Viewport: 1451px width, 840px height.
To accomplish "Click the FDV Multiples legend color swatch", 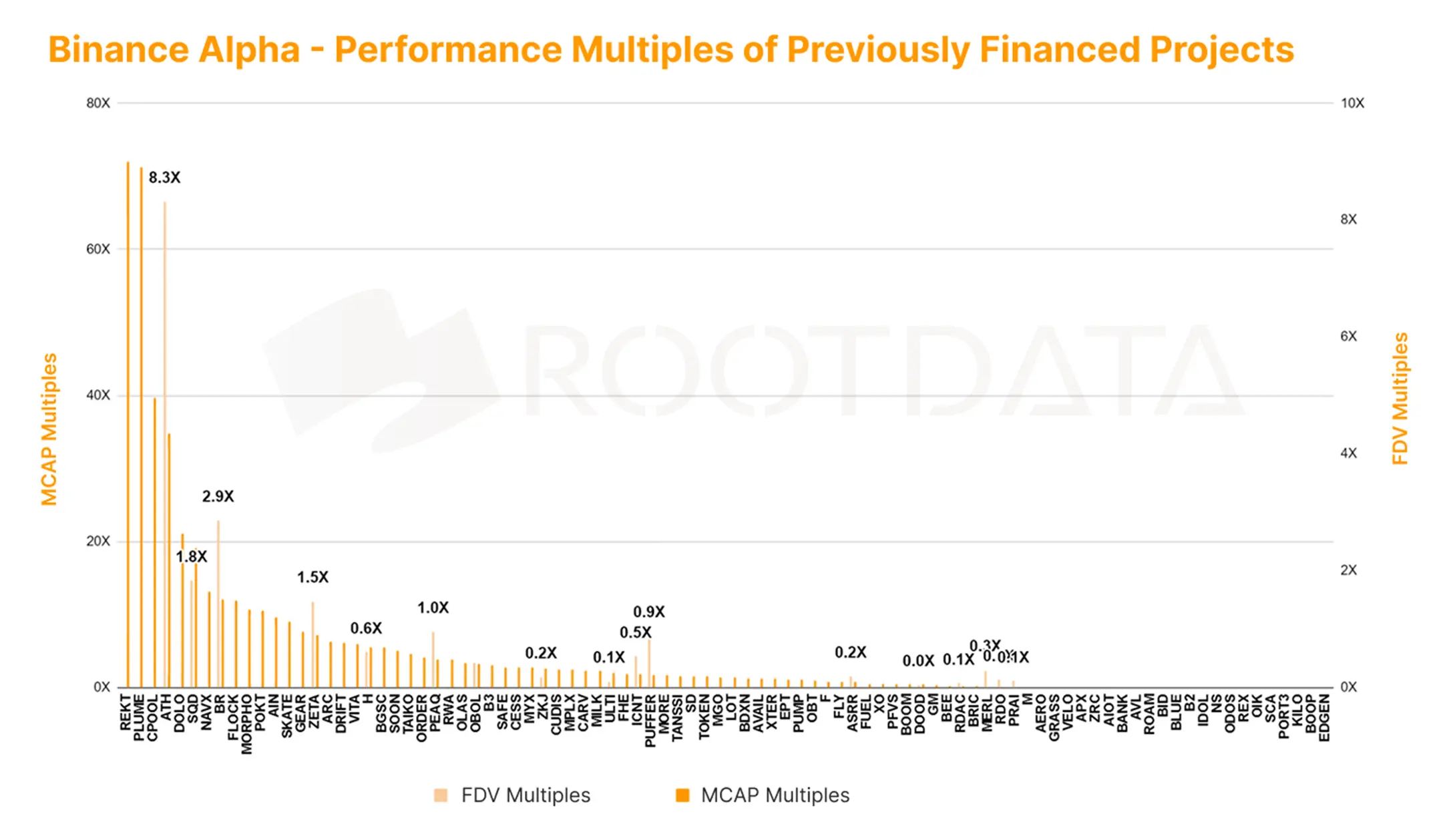I will point(441,795).
